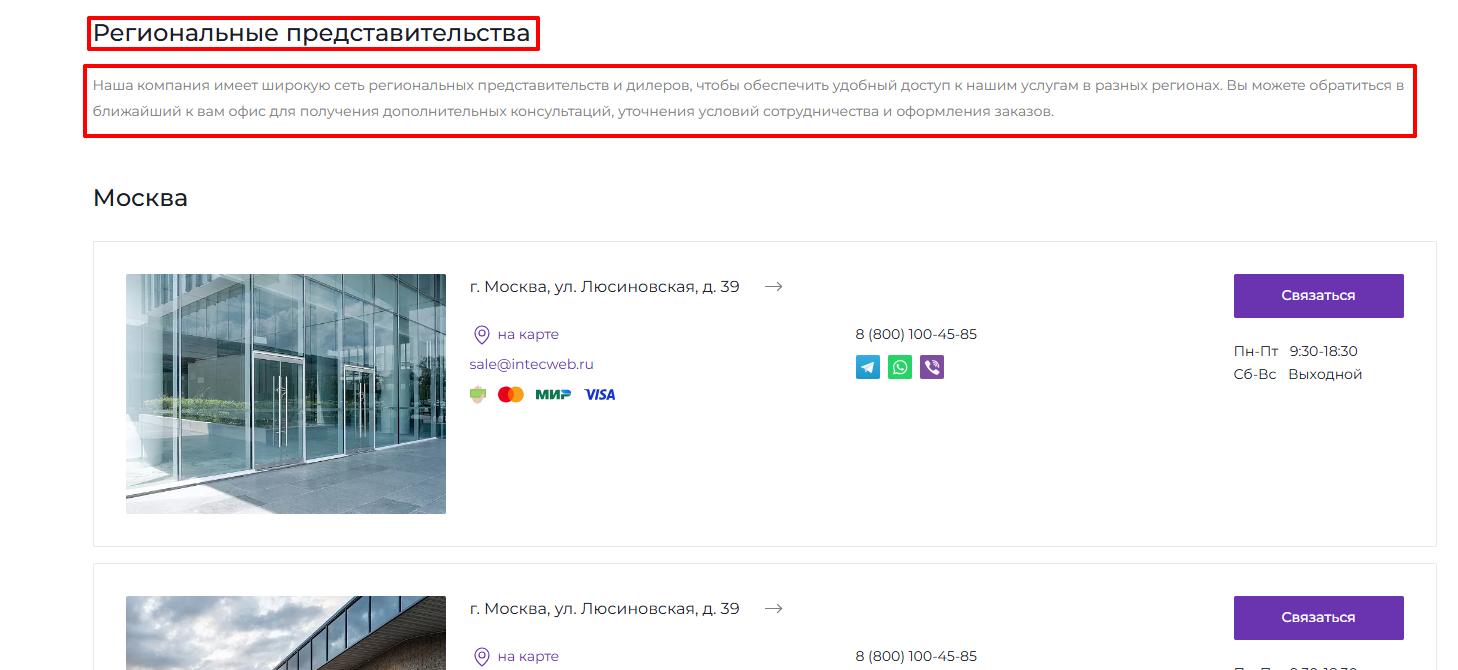Image resolution: width=1458 pixels, height=670 pixels.
Task: Click the VISA payment logo
Action: (x=600, y=395)
